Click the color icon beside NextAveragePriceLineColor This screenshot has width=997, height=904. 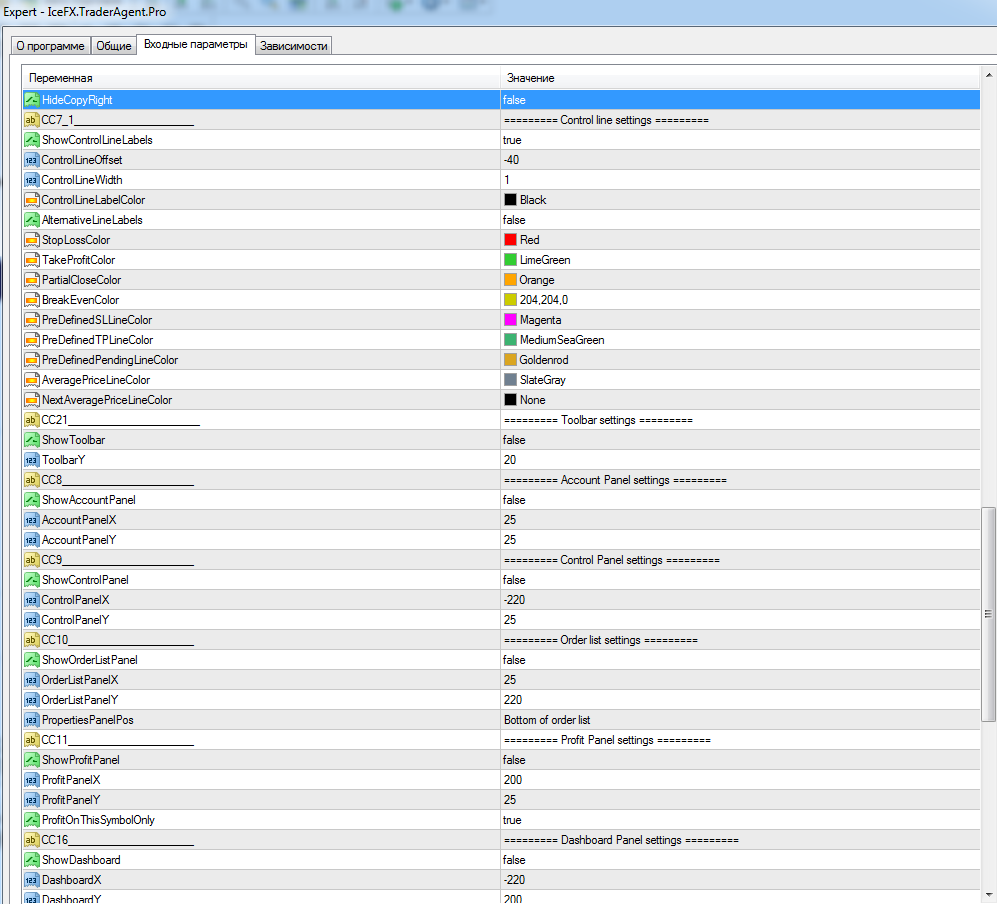click(x=31, y=400)
